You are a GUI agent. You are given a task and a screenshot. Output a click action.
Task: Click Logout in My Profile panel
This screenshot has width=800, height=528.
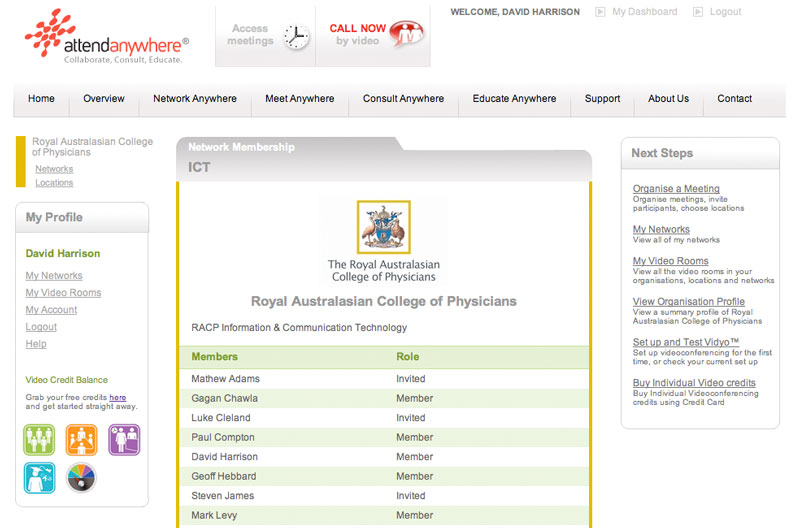[x=41, y=327]
